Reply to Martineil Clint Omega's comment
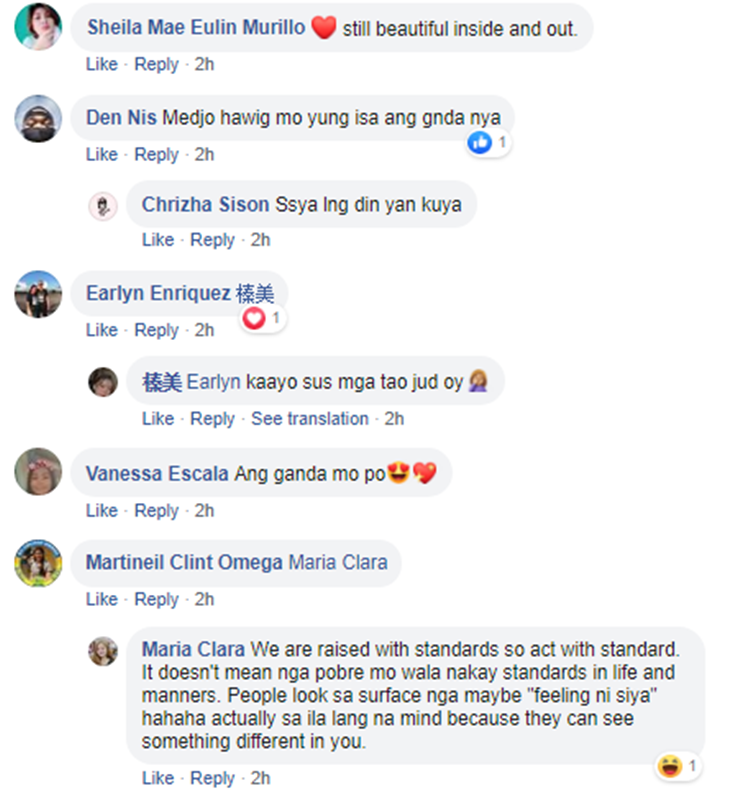 (x=156, y=600)
